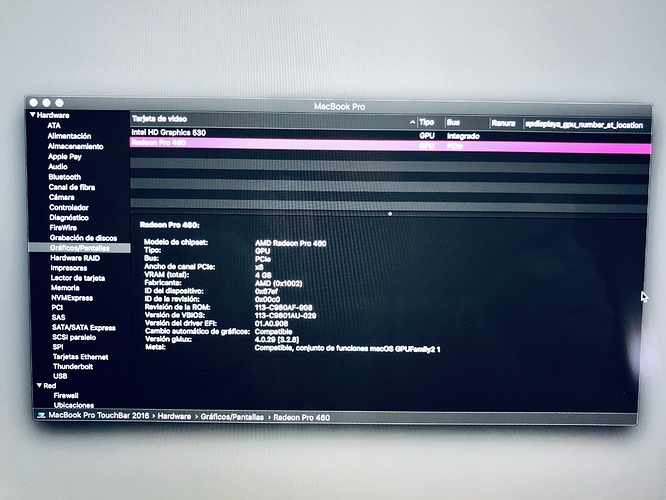Select Firewall under Red

66,395
